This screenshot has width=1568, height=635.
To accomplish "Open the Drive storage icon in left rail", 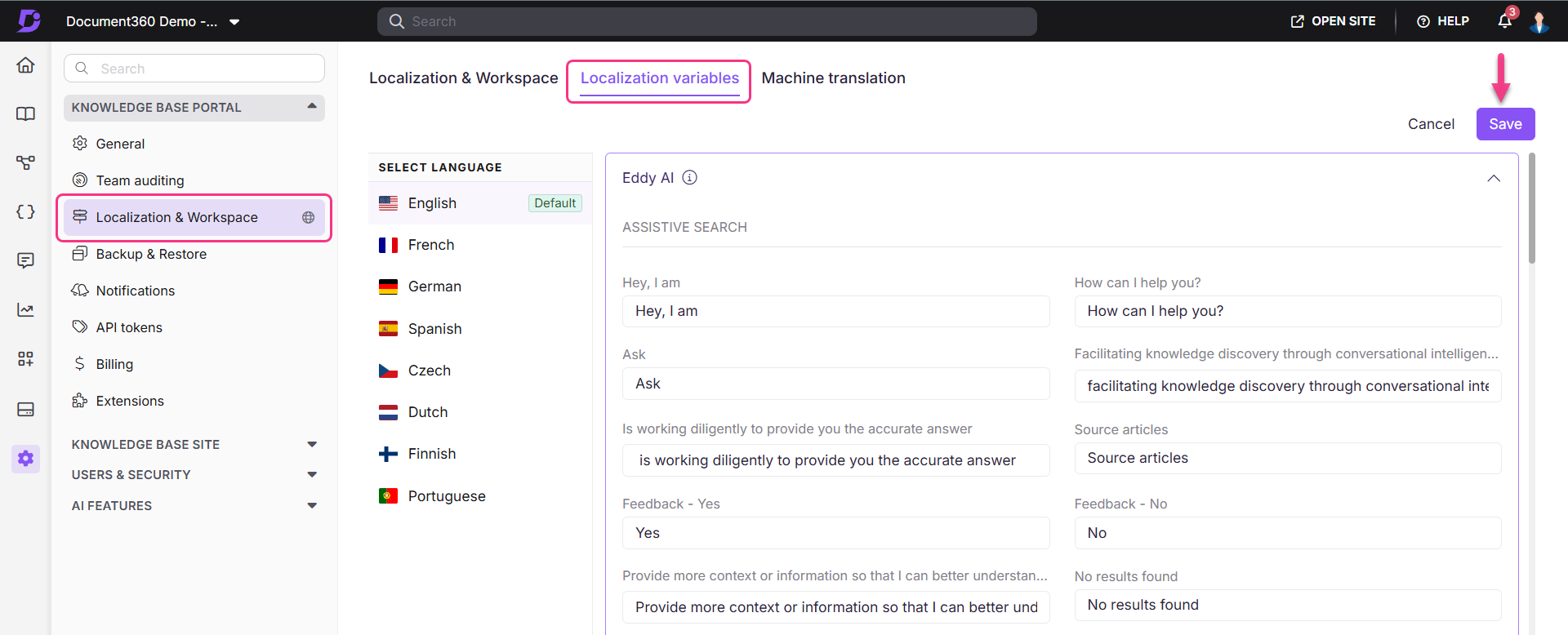I will (x=25, y=409).
